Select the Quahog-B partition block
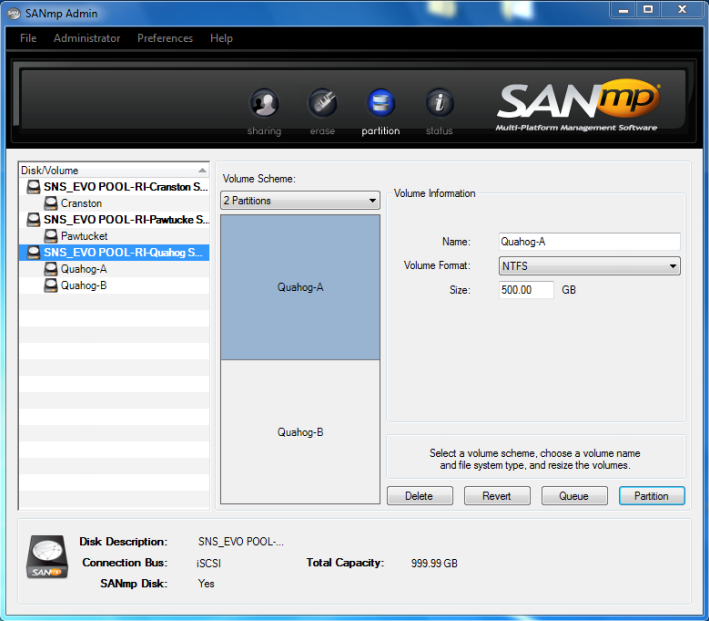Image resolution: width=709 pixels, height=621 pixels. click(300, 432)
